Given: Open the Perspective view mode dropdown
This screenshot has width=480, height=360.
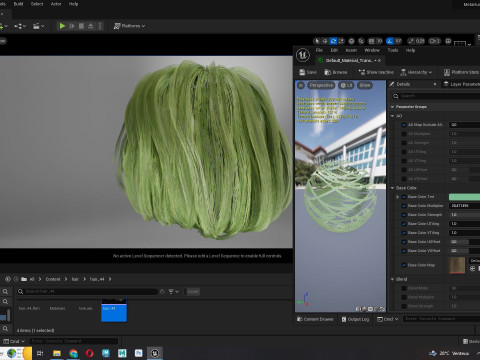Looking at the screenshot, I should 321,85.
